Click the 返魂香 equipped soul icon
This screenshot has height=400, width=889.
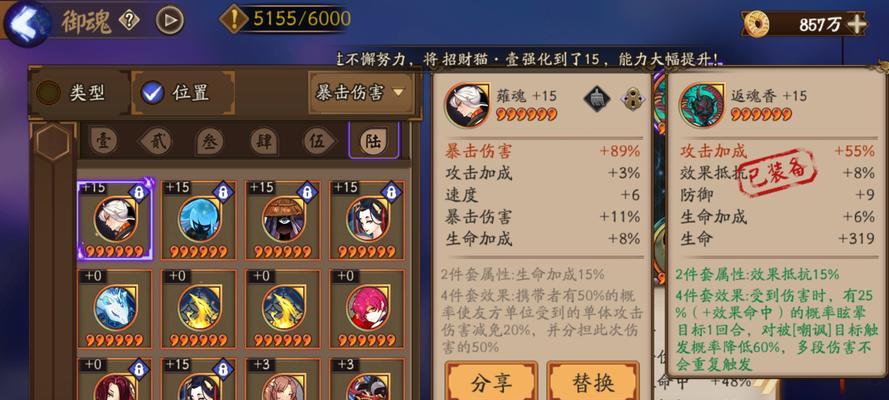pos(701,105)
